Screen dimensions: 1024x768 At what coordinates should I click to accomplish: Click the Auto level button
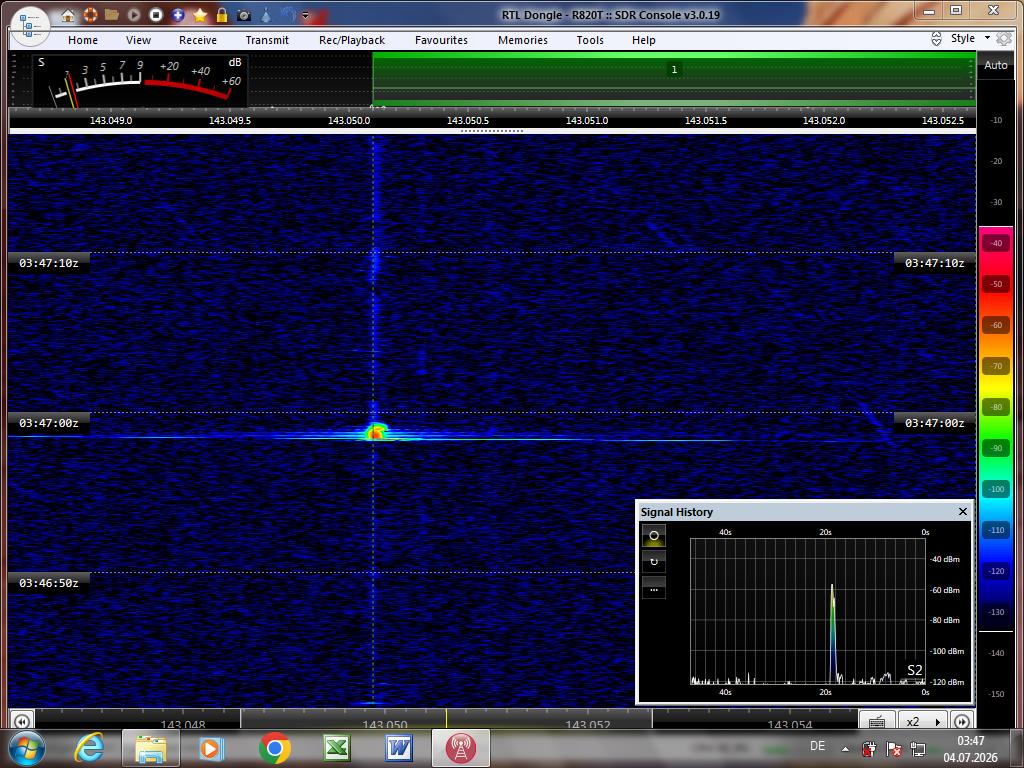[996, 65]
